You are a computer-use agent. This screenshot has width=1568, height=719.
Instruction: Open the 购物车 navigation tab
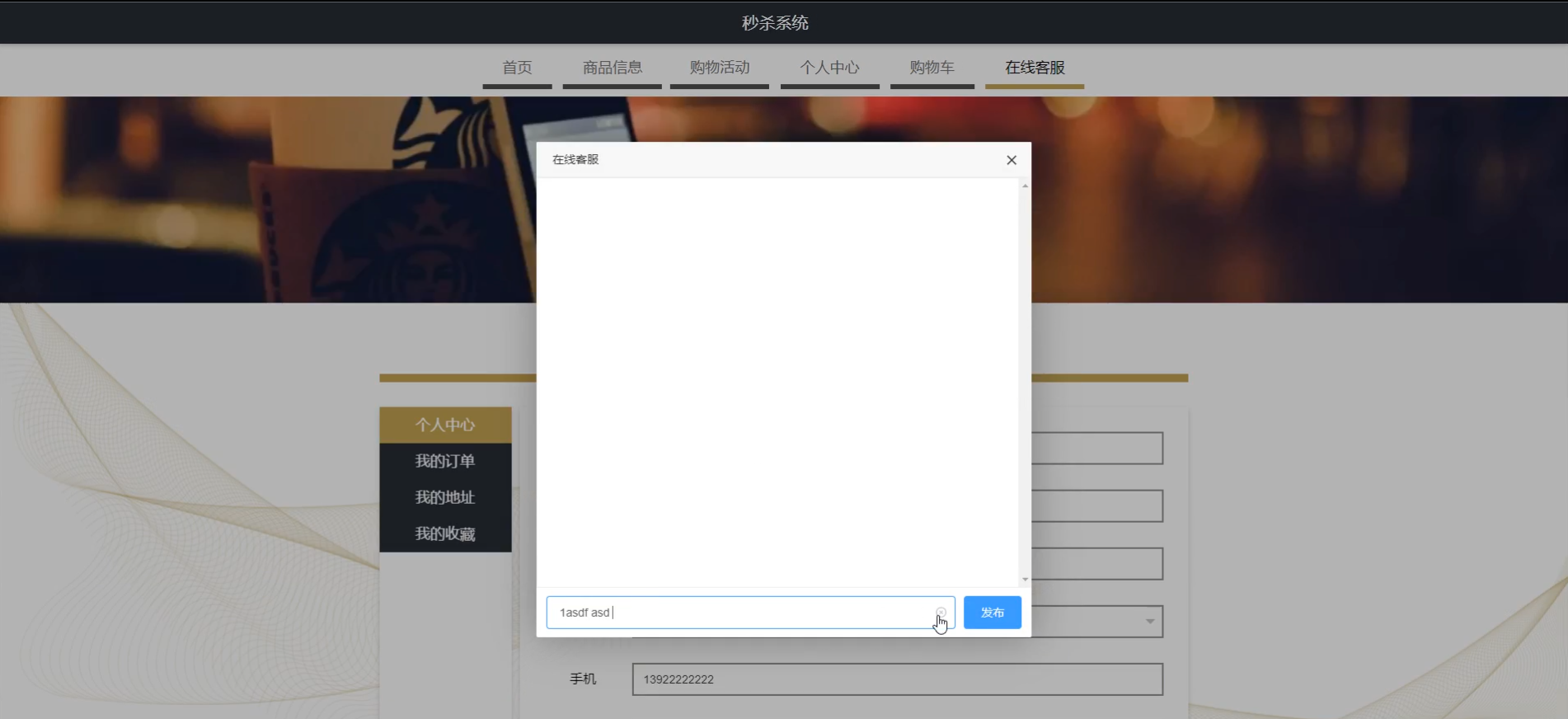932,68
